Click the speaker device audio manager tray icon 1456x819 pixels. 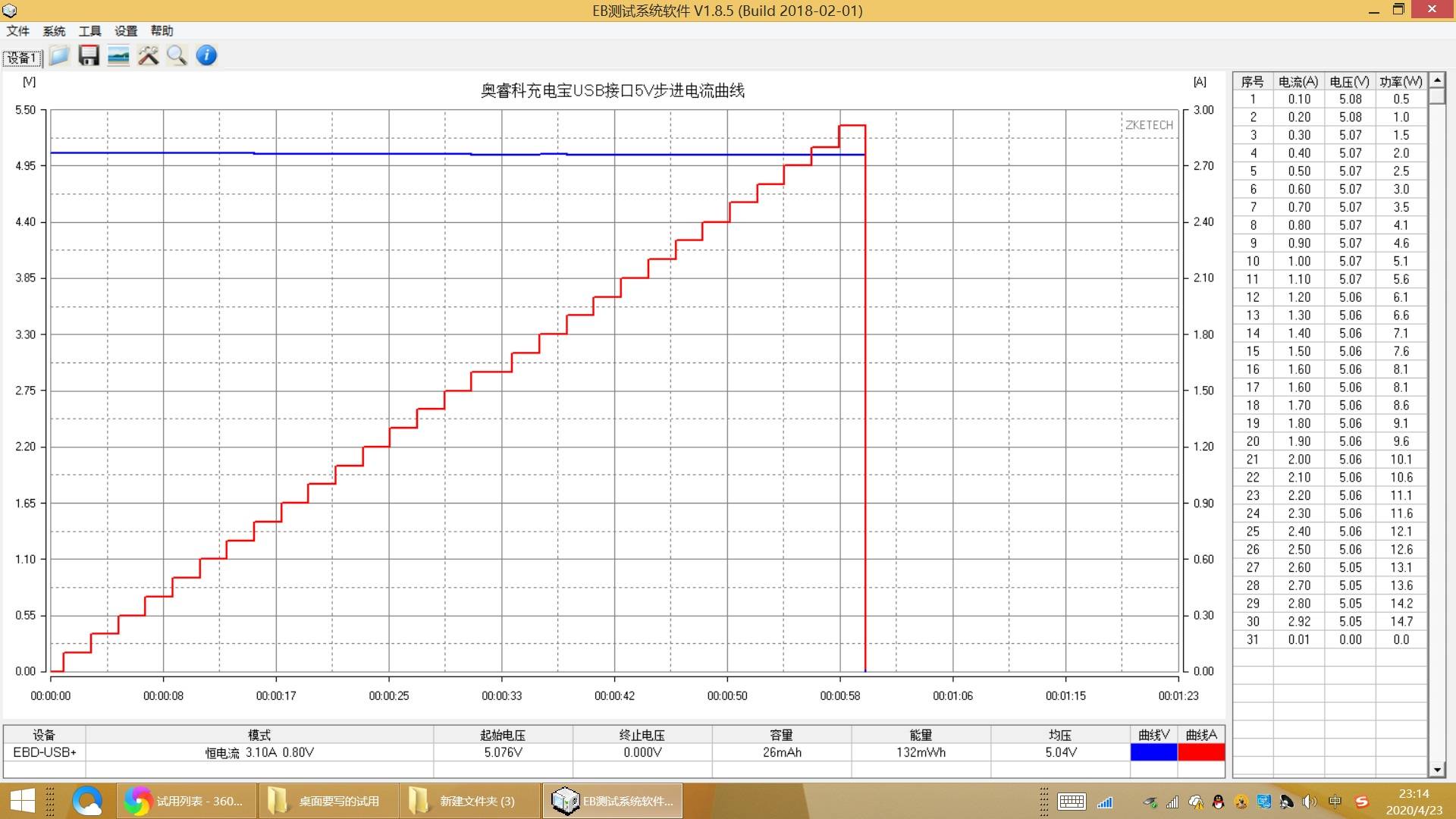point(1286,802)
